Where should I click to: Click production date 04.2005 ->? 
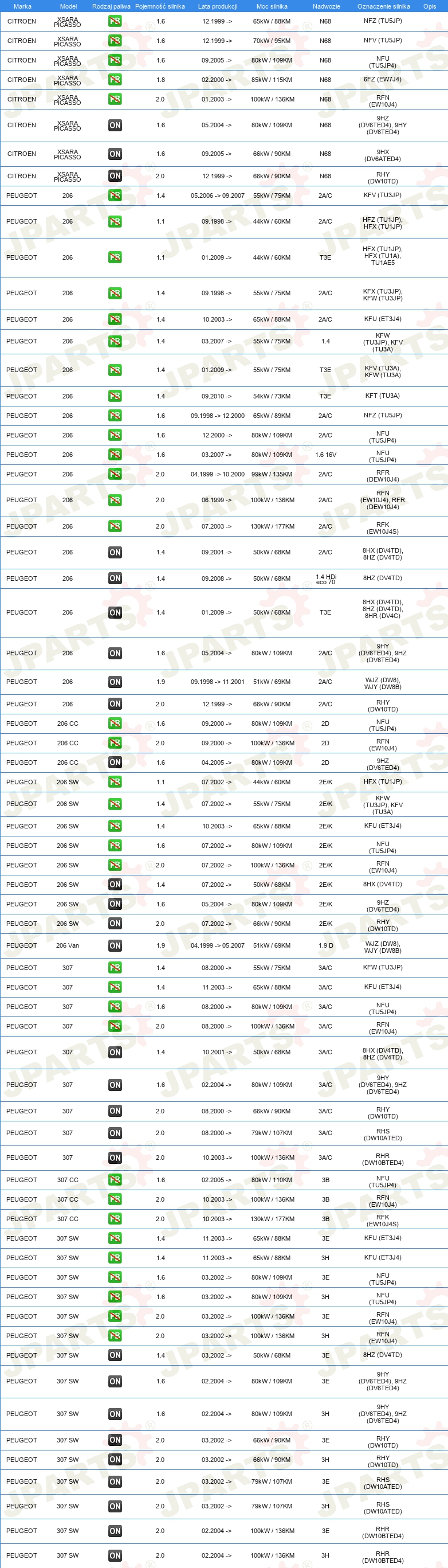click(x=217, y=763)
